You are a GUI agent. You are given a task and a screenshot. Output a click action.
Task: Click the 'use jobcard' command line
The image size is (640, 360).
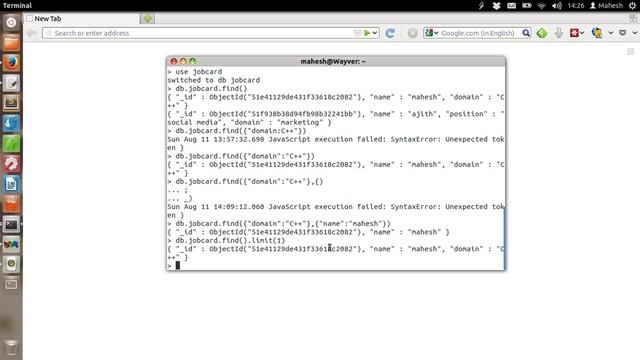tap(195, 71)
